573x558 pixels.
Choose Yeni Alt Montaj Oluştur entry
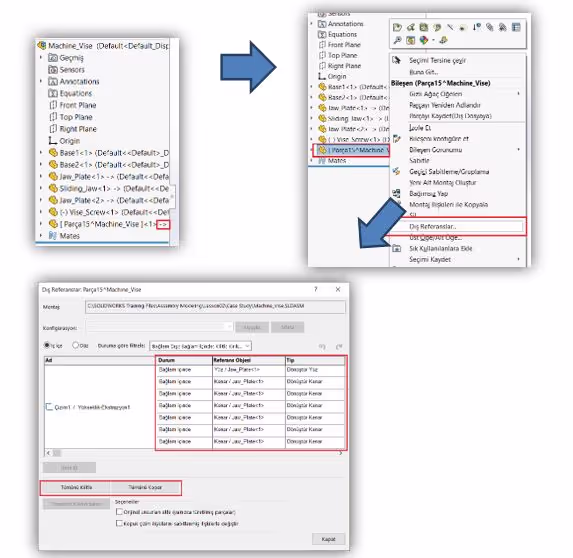coord(457,182)
